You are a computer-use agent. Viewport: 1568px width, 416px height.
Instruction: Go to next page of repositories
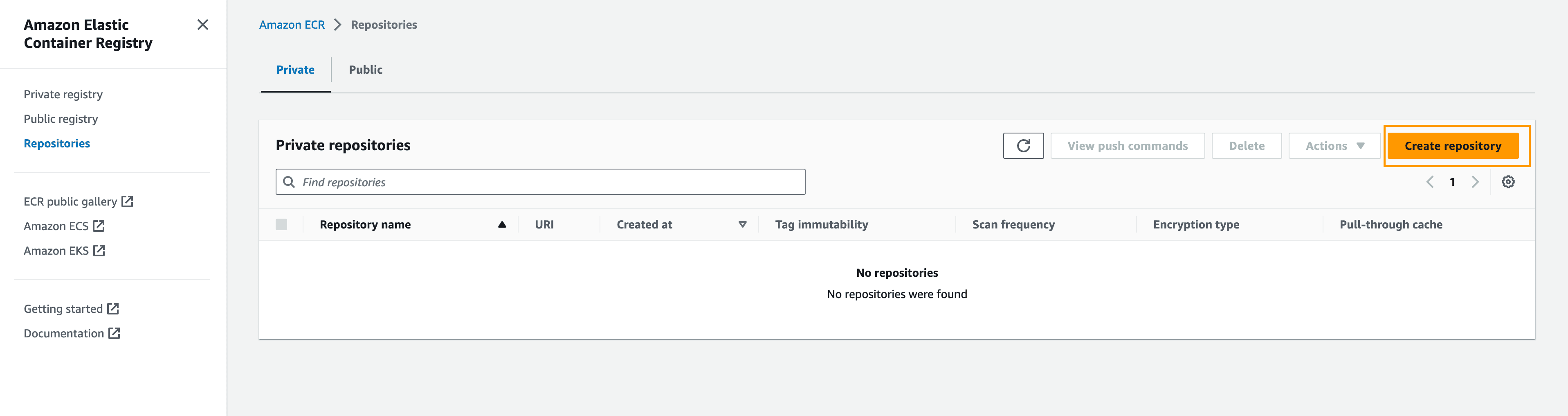[x=1475, y=182]
